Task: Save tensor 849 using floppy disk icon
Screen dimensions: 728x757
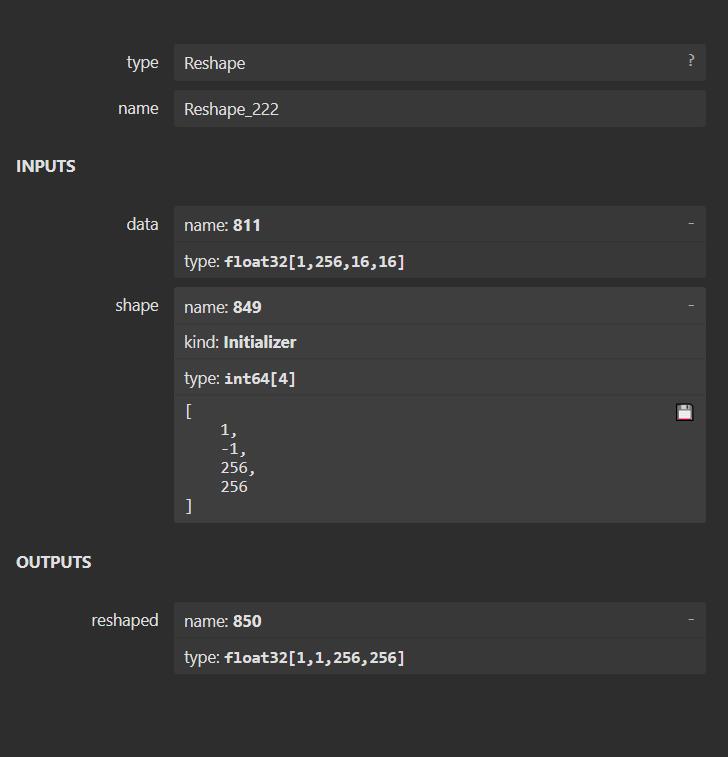Action: pos(684,412)
